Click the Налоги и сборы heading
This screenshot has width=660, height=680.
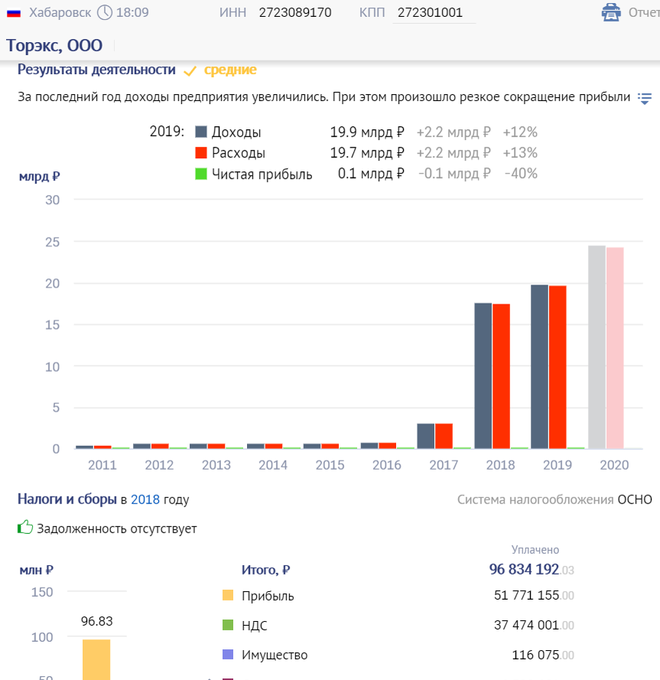point(67,499)
